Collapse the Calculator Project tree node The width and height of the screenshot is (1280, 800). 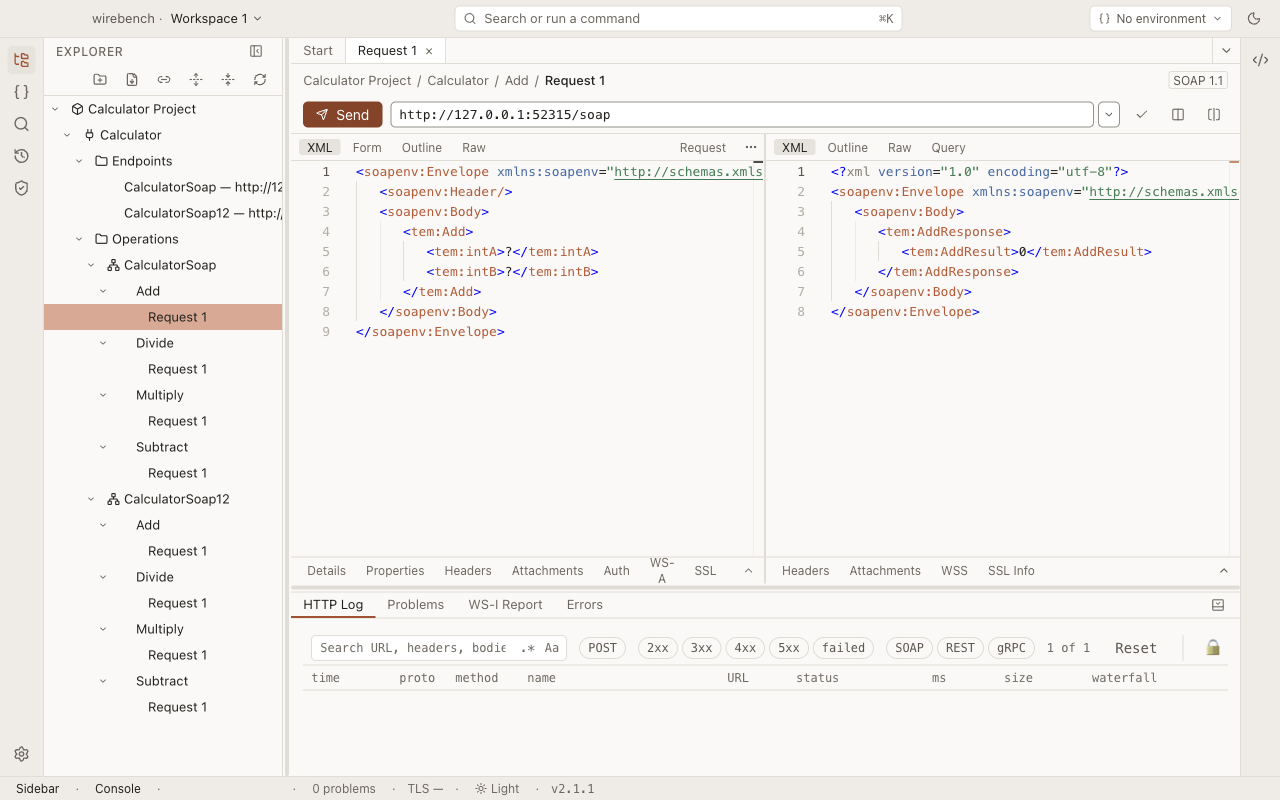tap(55, 109)
